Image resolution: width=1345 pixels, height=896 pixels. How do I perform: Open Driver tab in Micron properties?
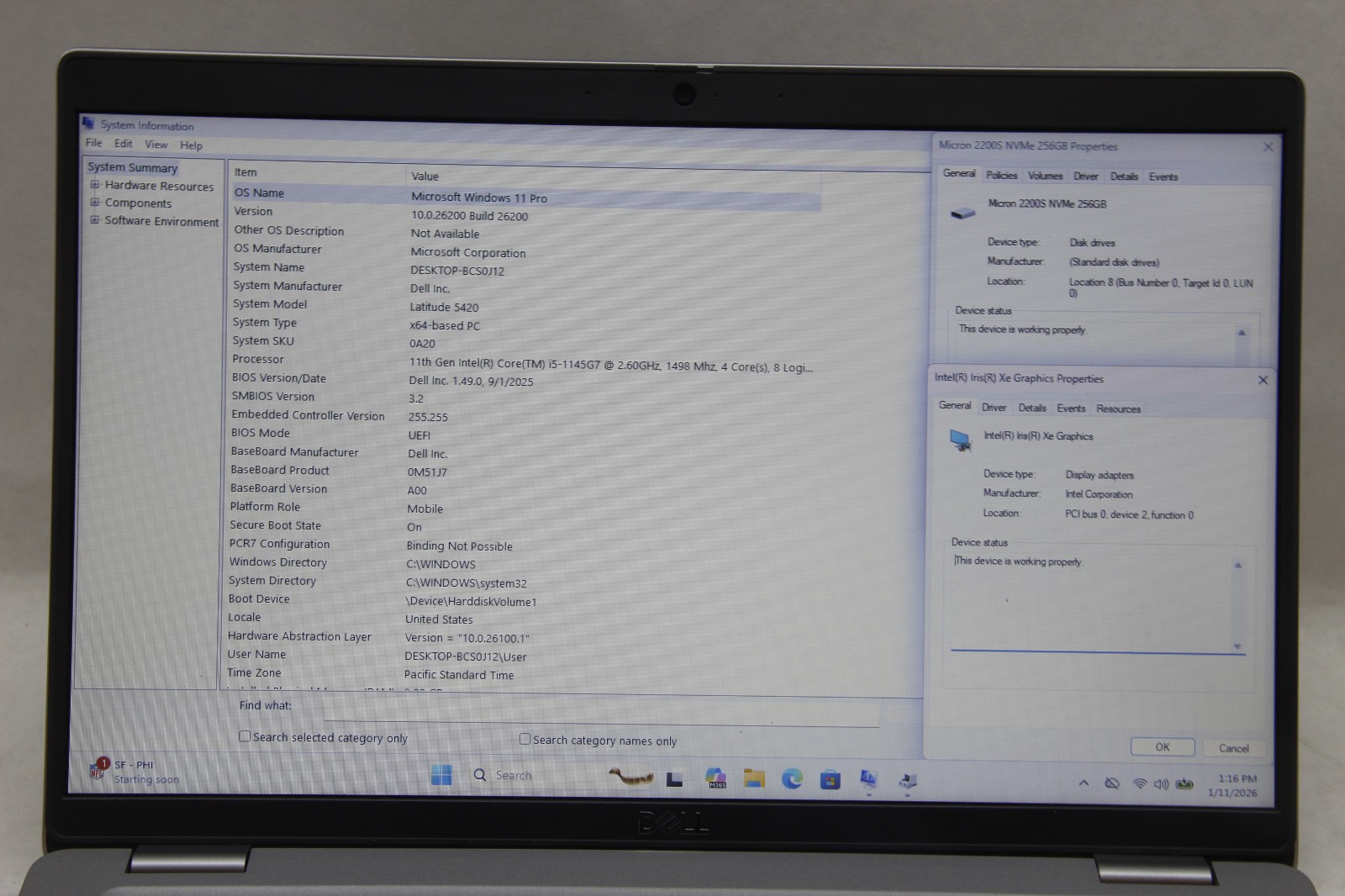1085,177
